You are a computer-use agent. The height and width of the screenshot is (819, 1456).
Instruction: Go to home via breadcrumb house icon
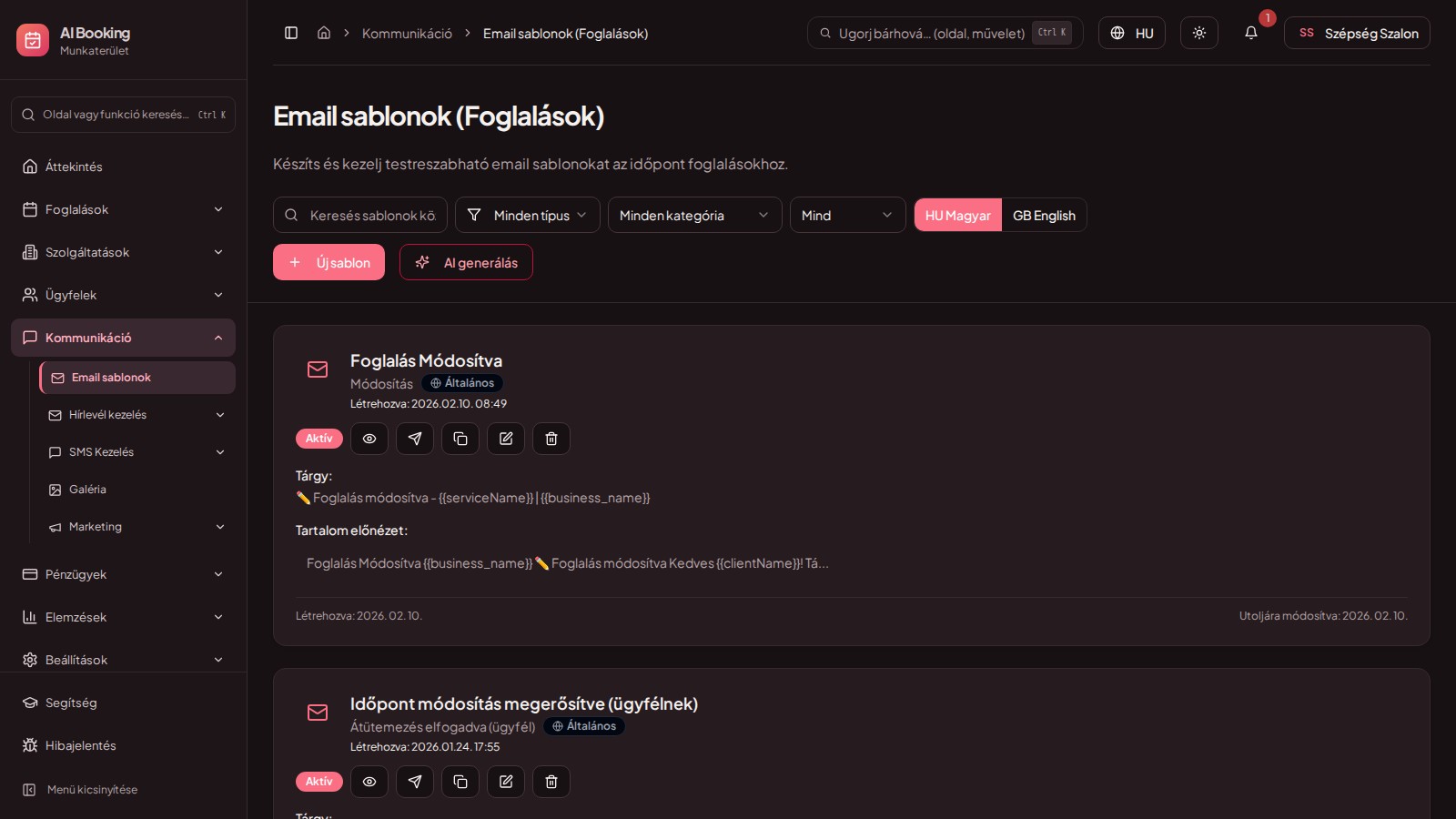323,33
